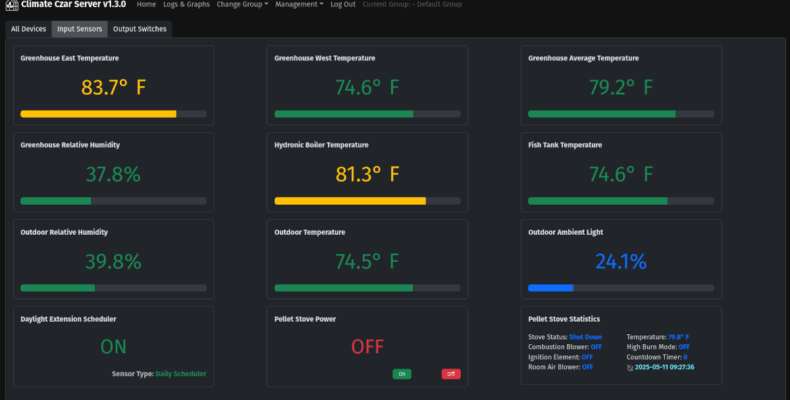Click the Outdoor Relative Humidity progress bar
This screenshot has width=790, height=400.
(x=113, y=288)
